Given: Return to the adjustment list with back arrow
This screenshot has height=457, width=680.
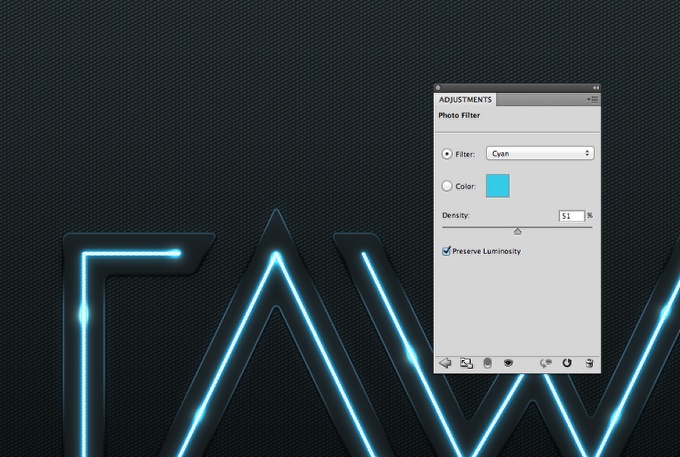Looking at the screenshot, I should point(445,363).
